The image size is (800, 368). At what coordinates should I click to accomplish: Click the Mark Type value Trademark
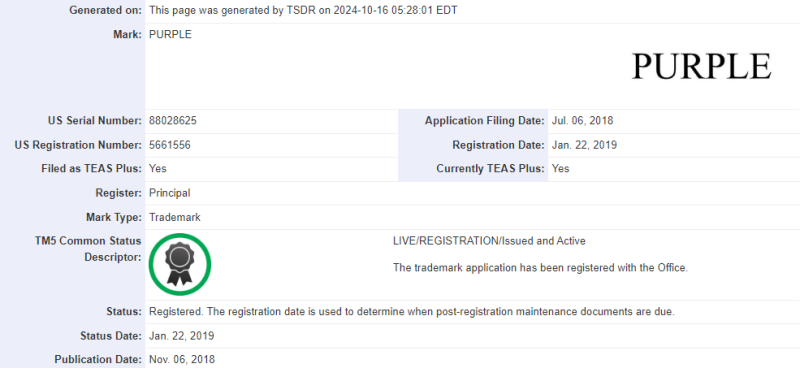pos(174,217)
